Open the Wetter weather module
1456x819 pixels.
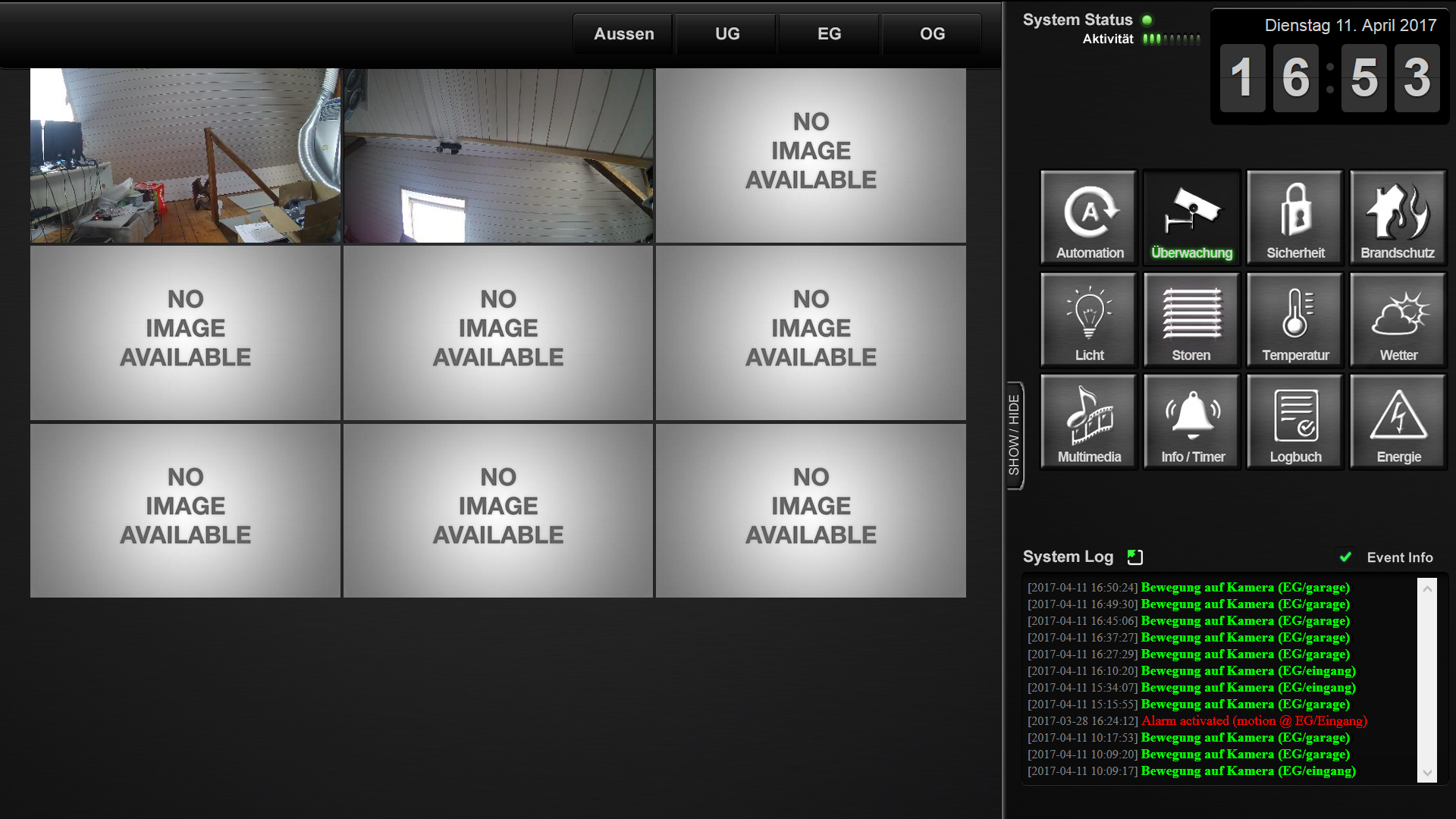[1398, 320]
